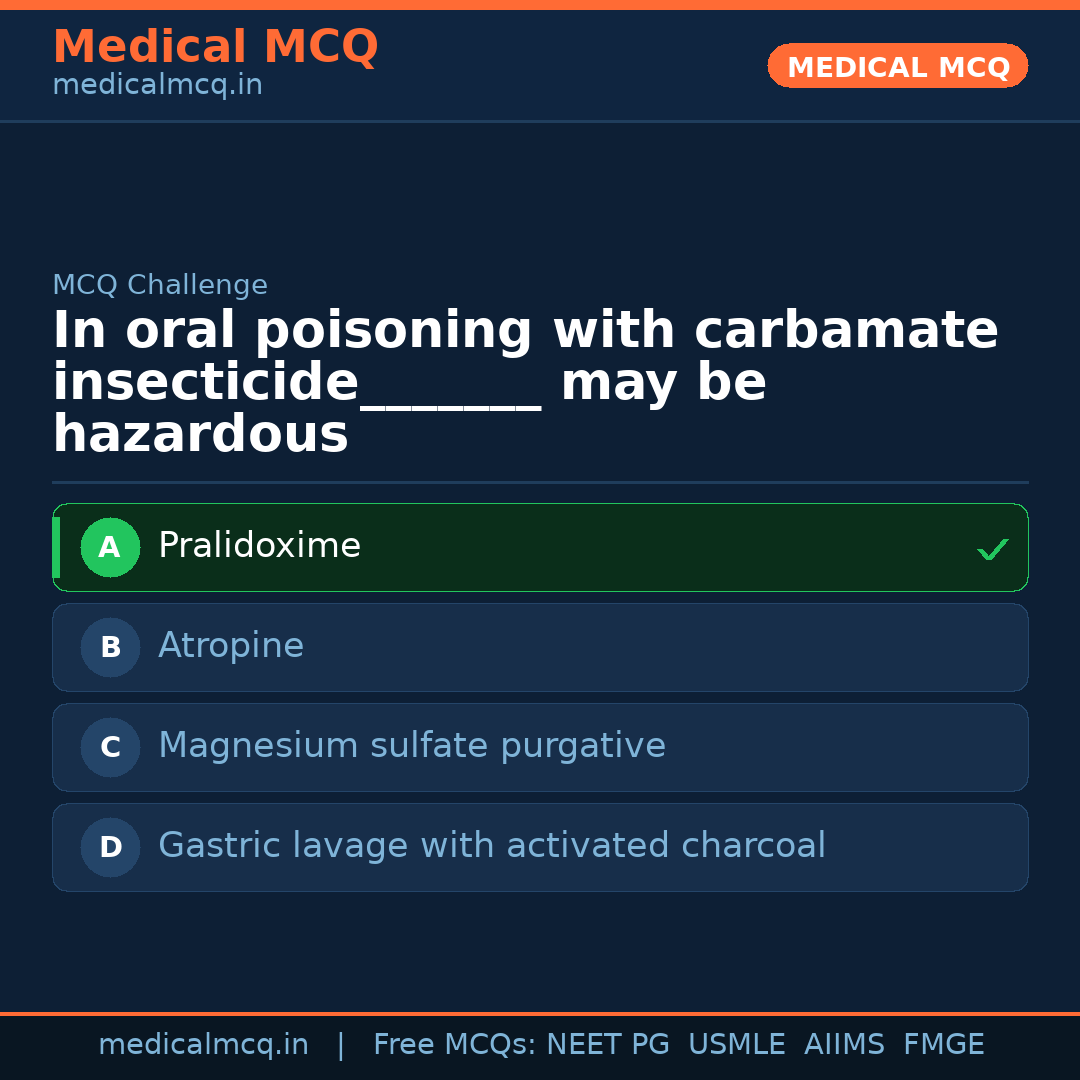
Task: Click the green checkmark on Pralidoxime
Action: coord(992,549)
